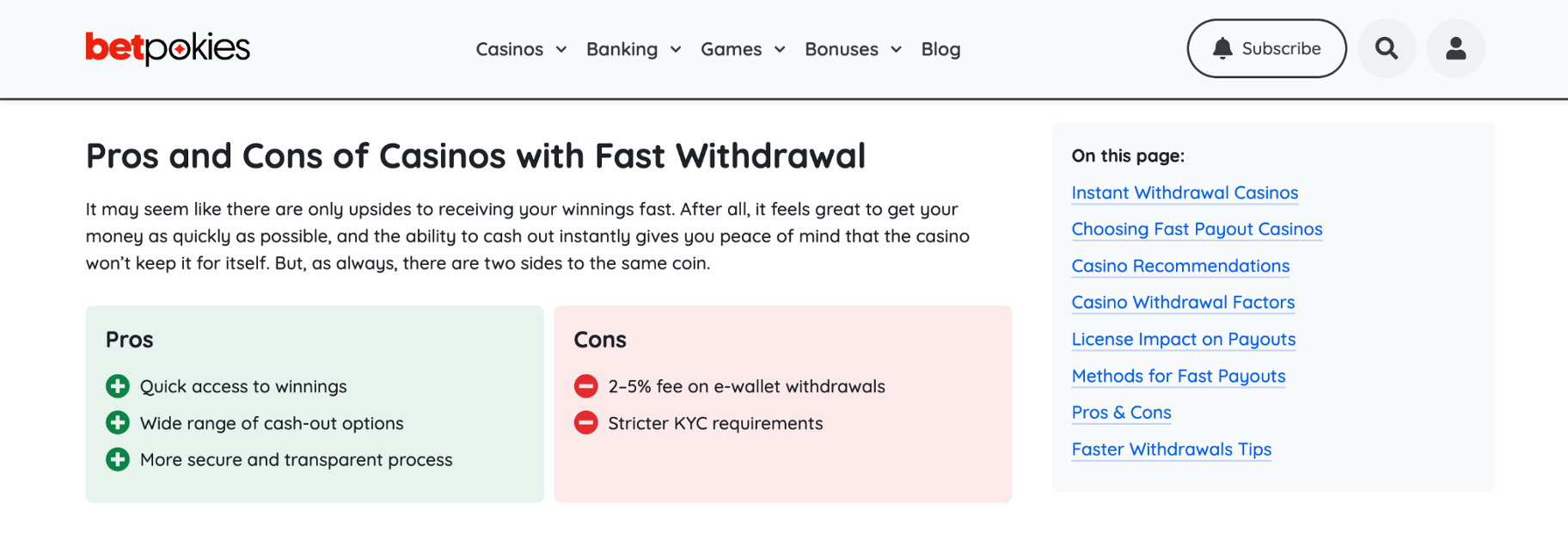1568x546 pixels.
Task: Click the green plus icon beside Quick access to winnings
Action: click(x=118, y=386)
